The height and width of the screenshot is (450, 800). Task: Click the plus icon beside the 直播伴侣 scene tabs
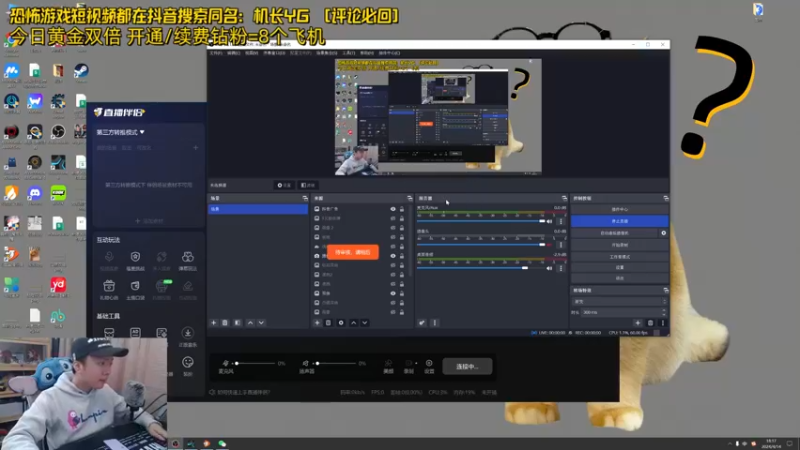pos(195,147)
